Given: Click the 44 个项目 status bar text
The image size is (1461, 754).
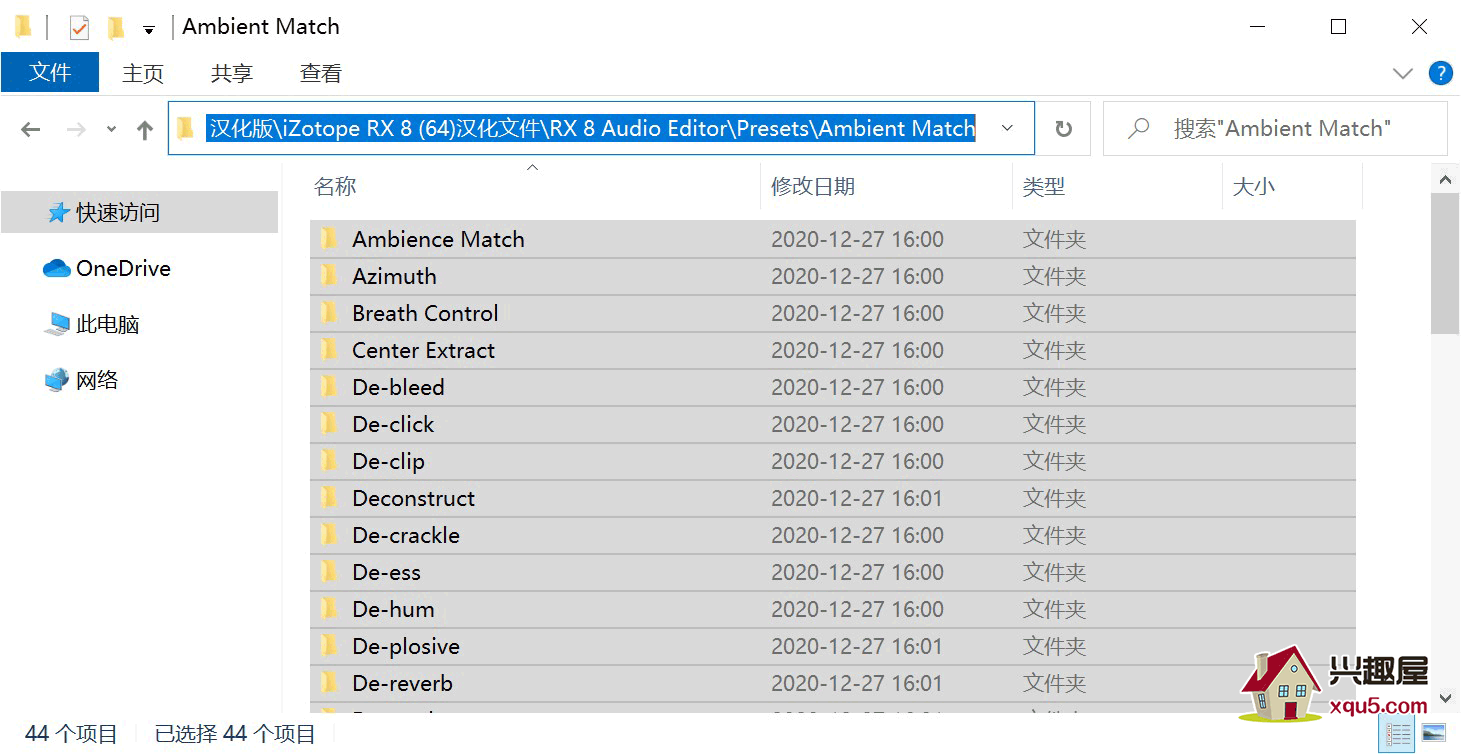Looking at the screenshot, I should 71,734.
